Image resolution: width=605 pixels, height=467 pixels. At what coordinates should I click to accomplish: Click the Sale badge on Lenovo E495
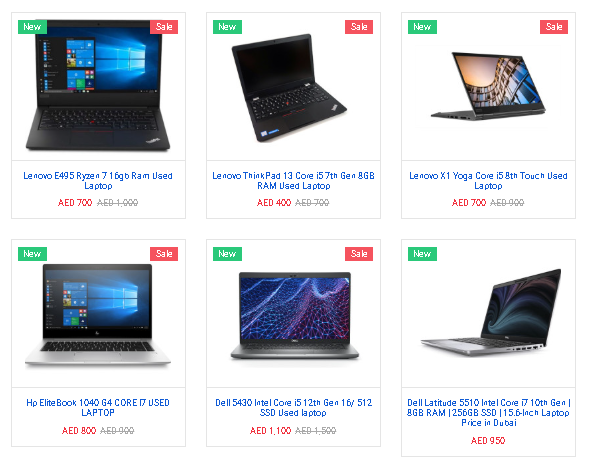[164, 27]
